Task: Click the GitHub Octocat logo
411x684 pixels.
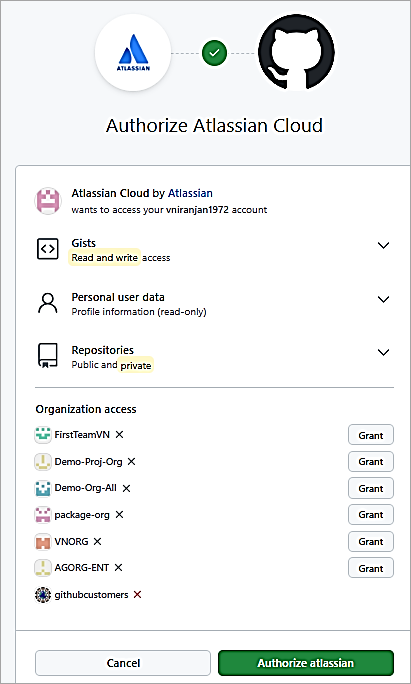Action: point(296,52)
